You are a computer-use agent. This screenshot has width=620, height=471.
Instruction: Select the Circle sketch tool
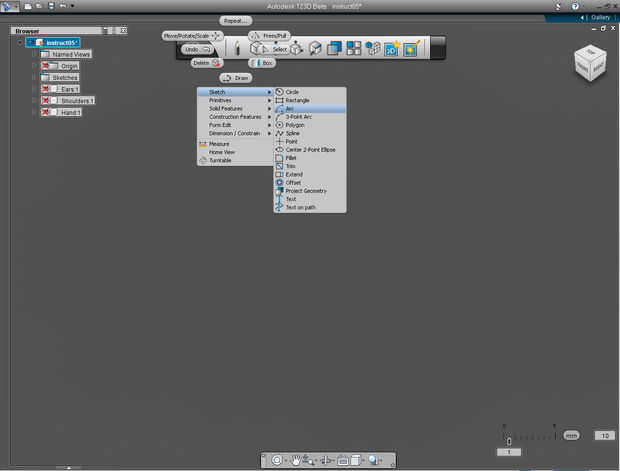(310, 92)
